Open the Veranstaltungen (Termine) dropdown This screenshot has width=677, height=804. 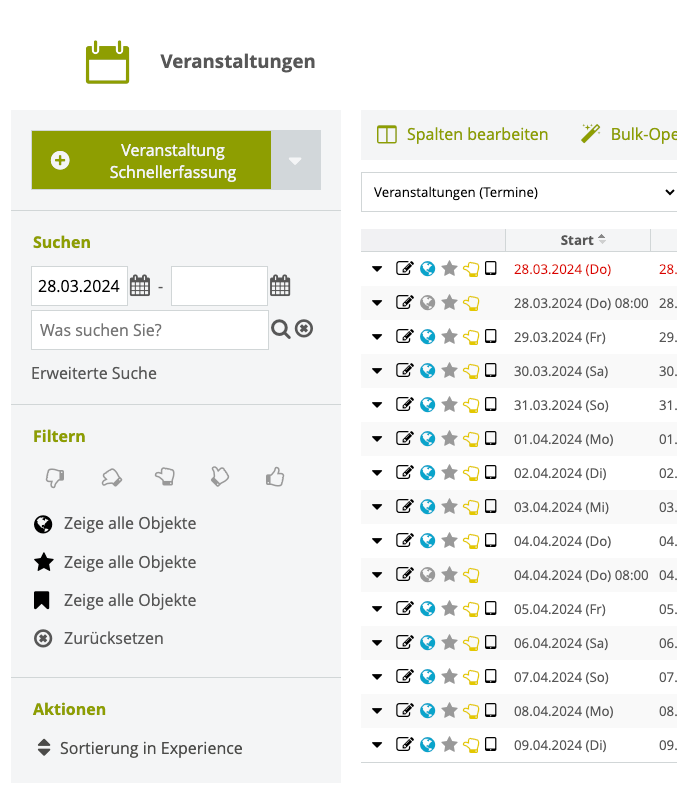[519, 192]
